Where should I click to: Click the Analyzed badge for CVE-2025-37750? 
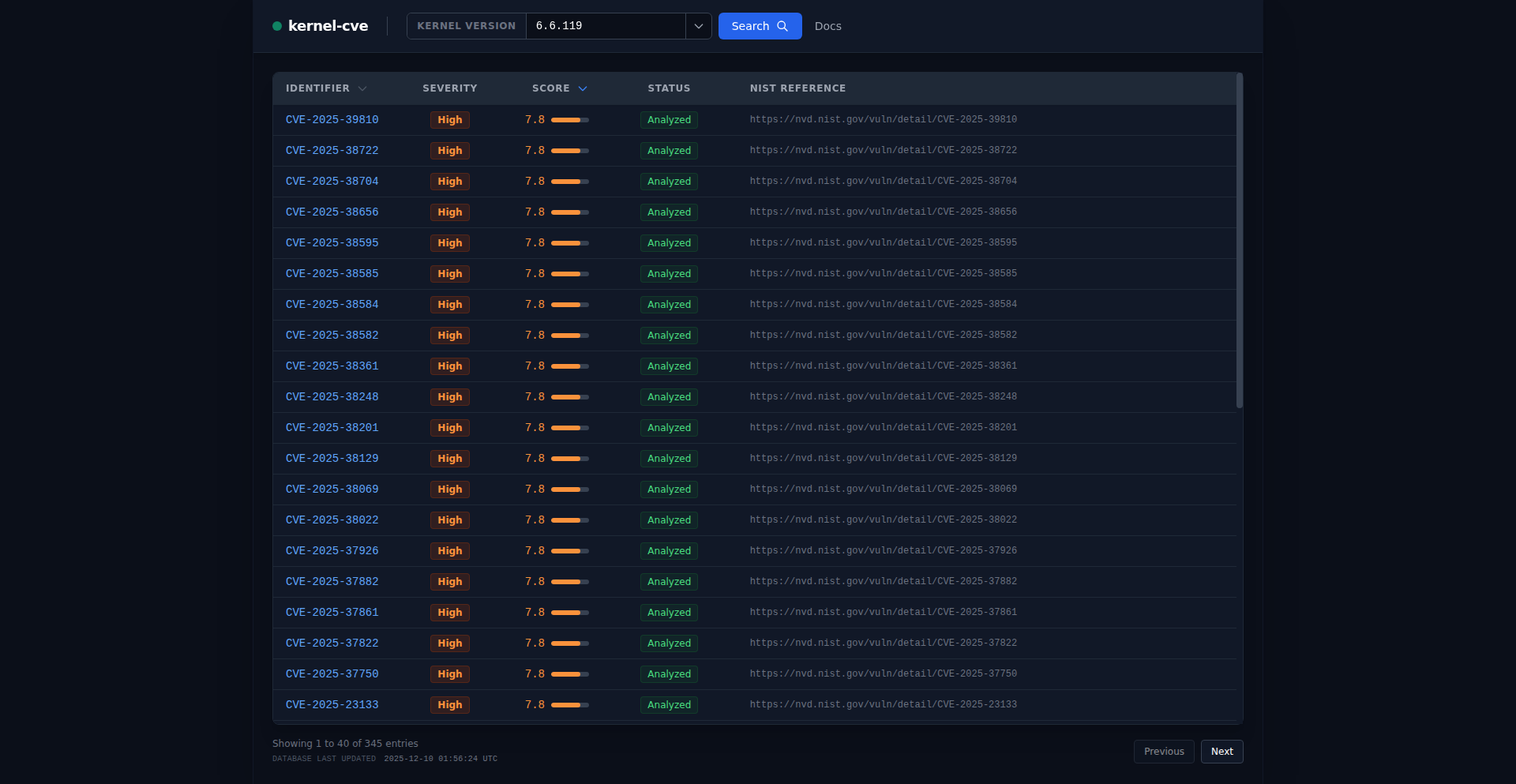click(x=668, y=674)
